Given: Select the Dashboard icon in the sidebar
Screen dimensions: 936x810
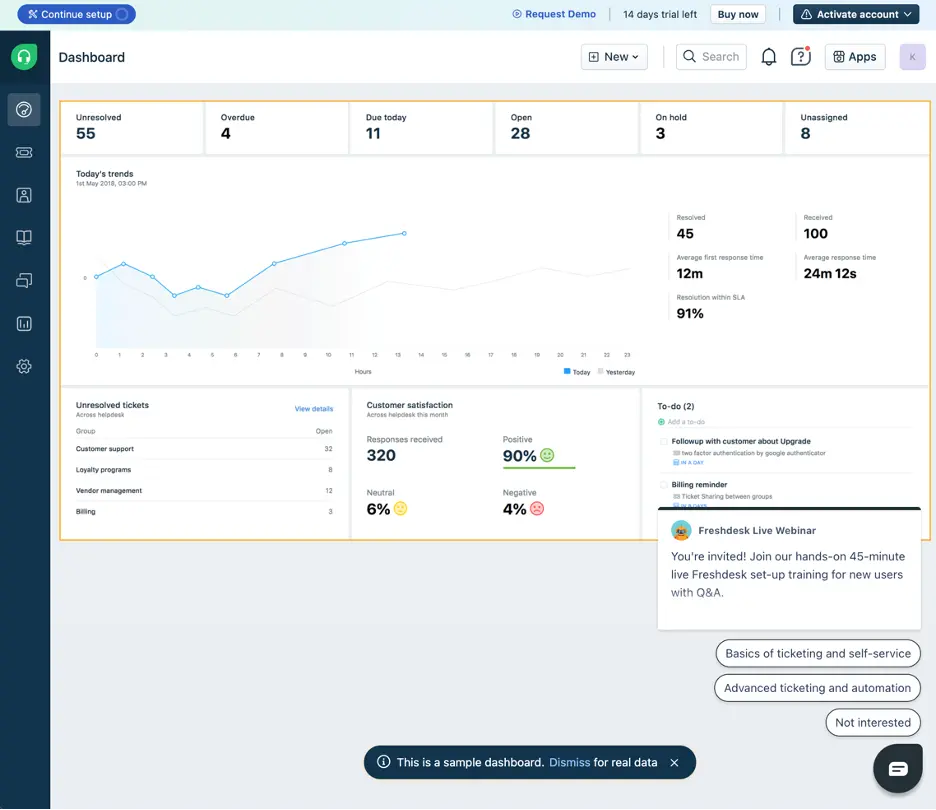Looking at the screenshot, I should coord(24,110).
